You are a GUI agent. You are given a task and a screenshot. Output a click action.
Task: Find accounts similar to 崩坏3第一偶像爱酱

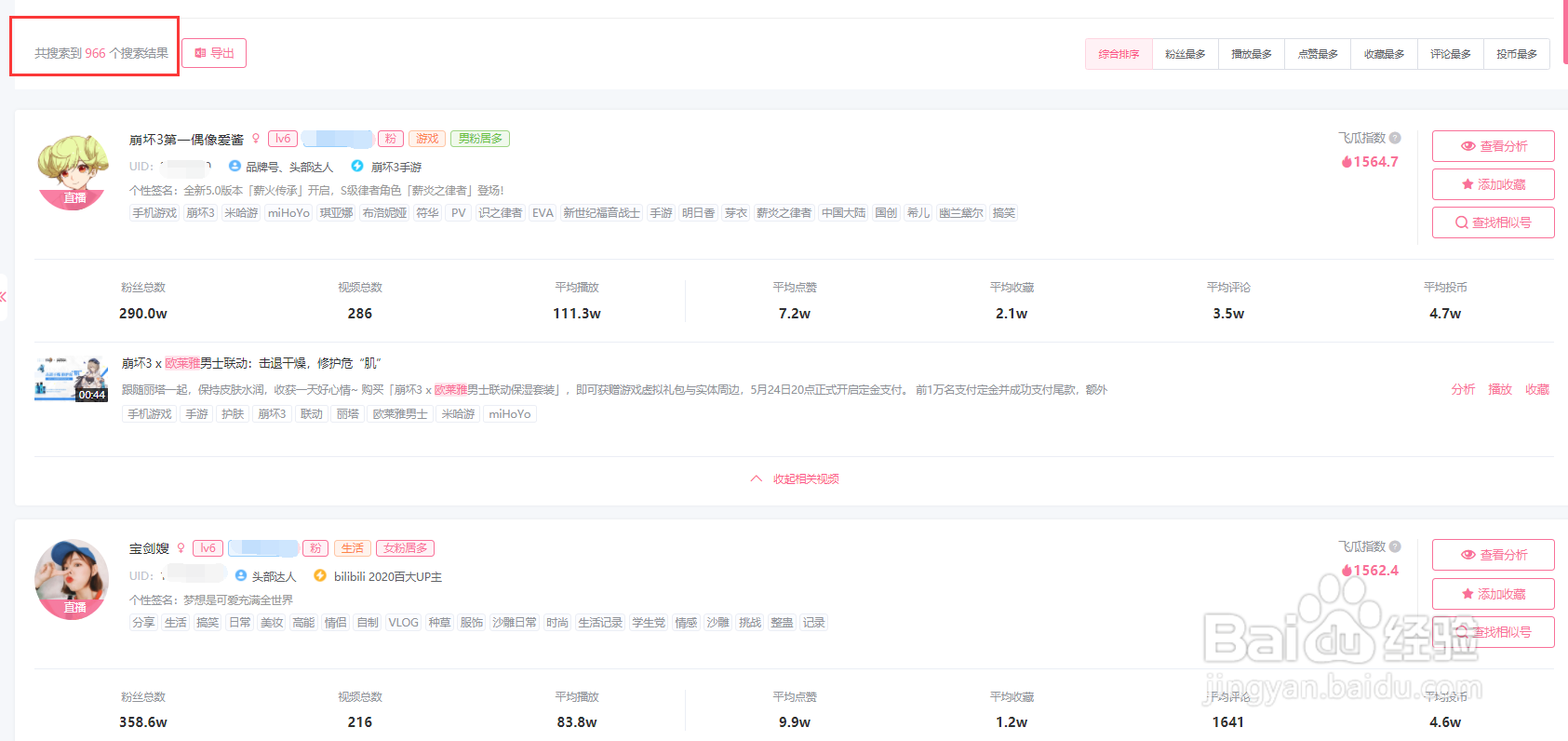coord(1493,222)
